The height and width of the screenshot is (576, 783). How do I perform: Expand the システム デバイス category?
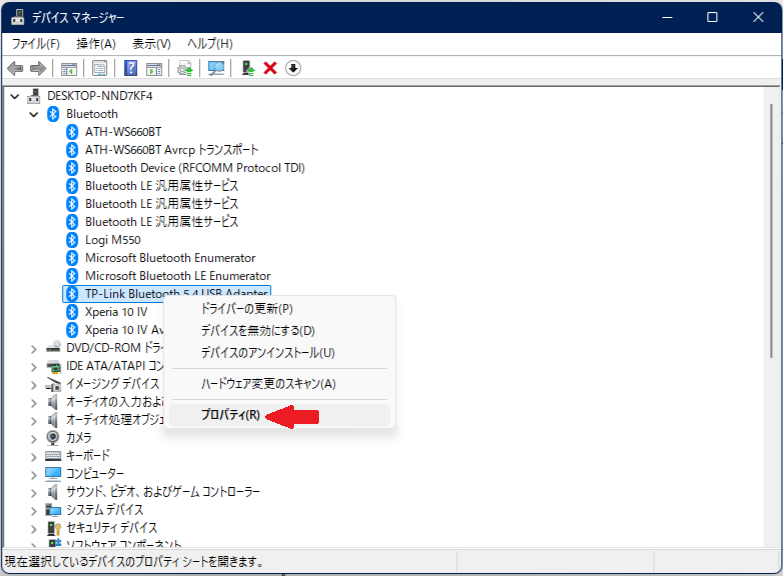[x=33, y=511]
